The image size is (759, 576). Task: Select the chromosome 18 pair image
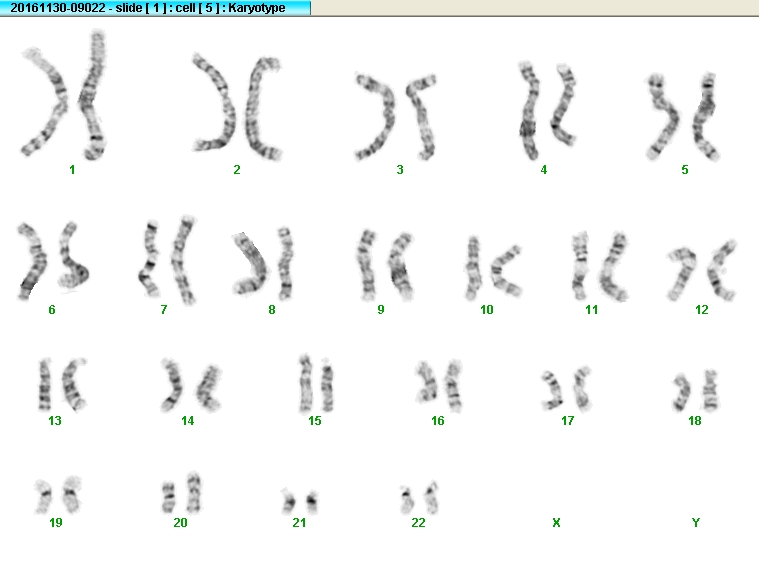pyautogui.click(x=696, y=391)
